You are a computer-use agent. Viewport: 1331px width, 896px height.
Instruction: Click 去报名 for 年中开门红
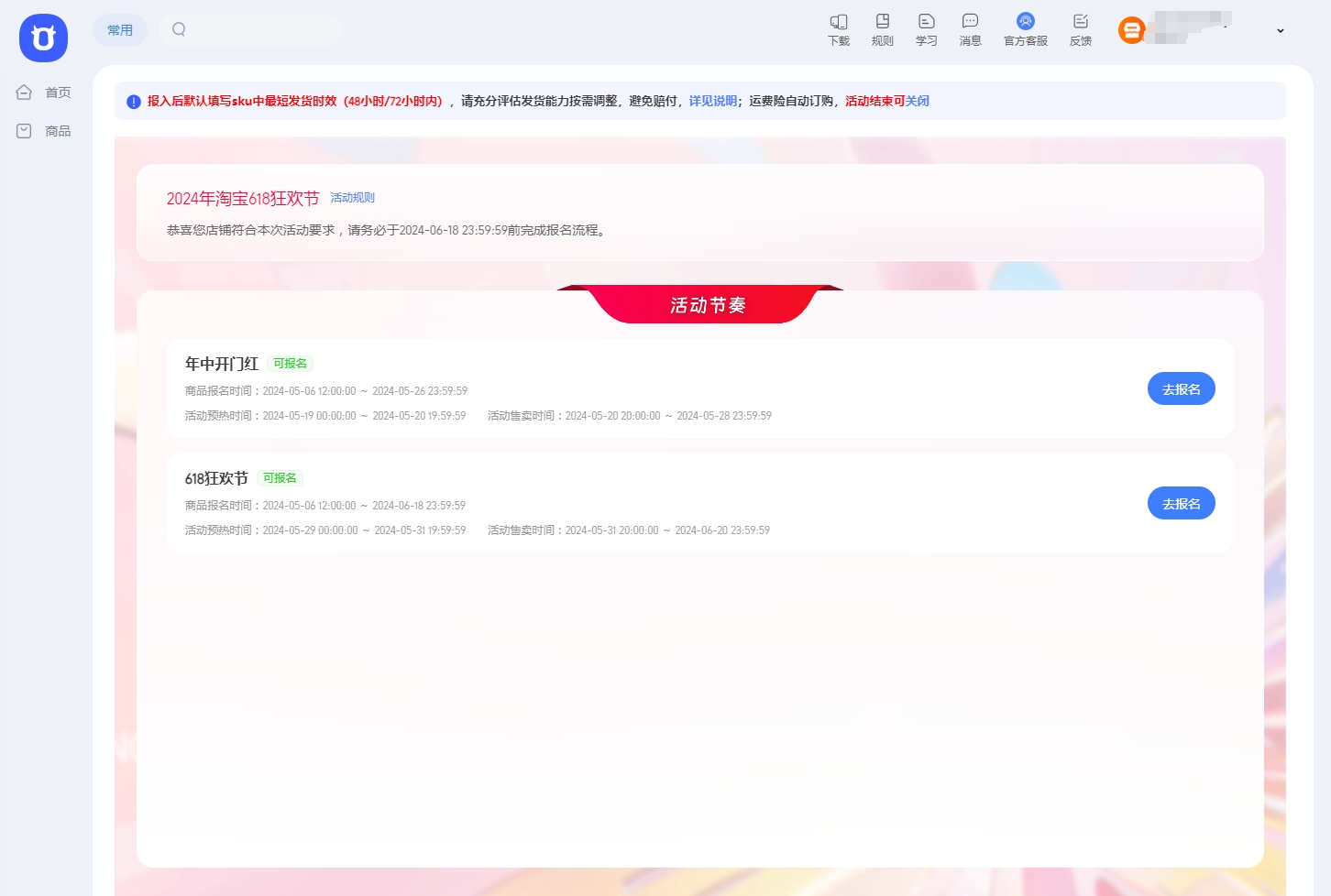tap(1181, 389)
